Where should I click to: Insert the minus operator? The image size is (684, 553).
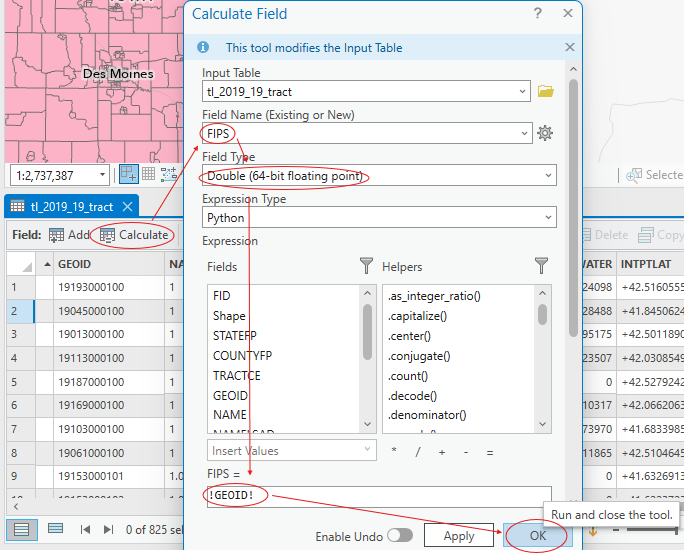466,452
